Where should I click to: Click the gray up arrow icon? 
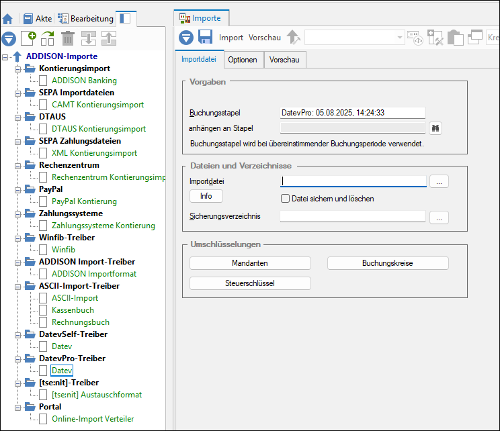click(293, 37)
